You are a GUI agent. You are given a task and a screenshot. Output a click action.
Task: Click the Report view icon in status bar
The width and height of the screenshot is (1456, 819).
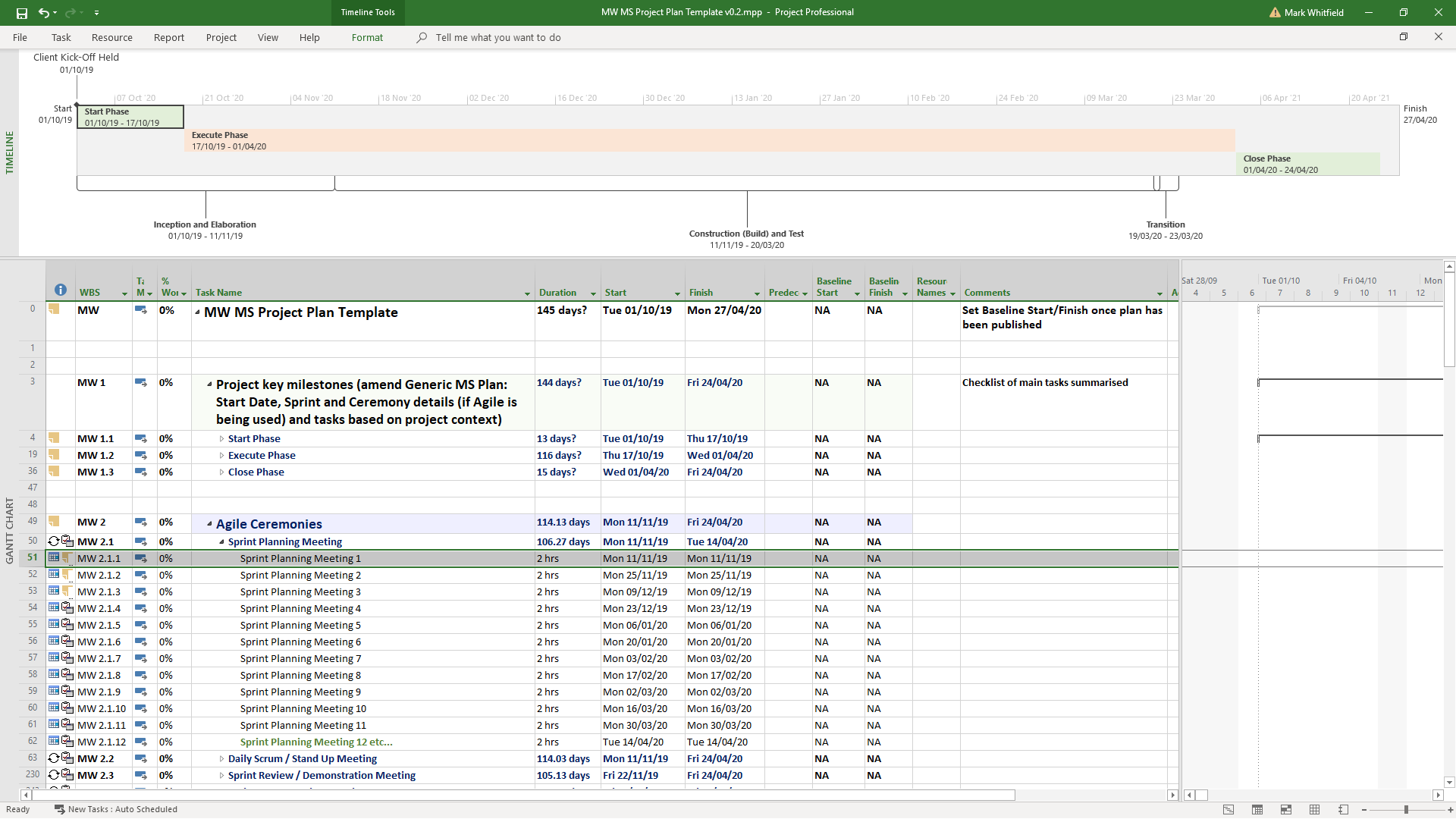(1343, 810)
